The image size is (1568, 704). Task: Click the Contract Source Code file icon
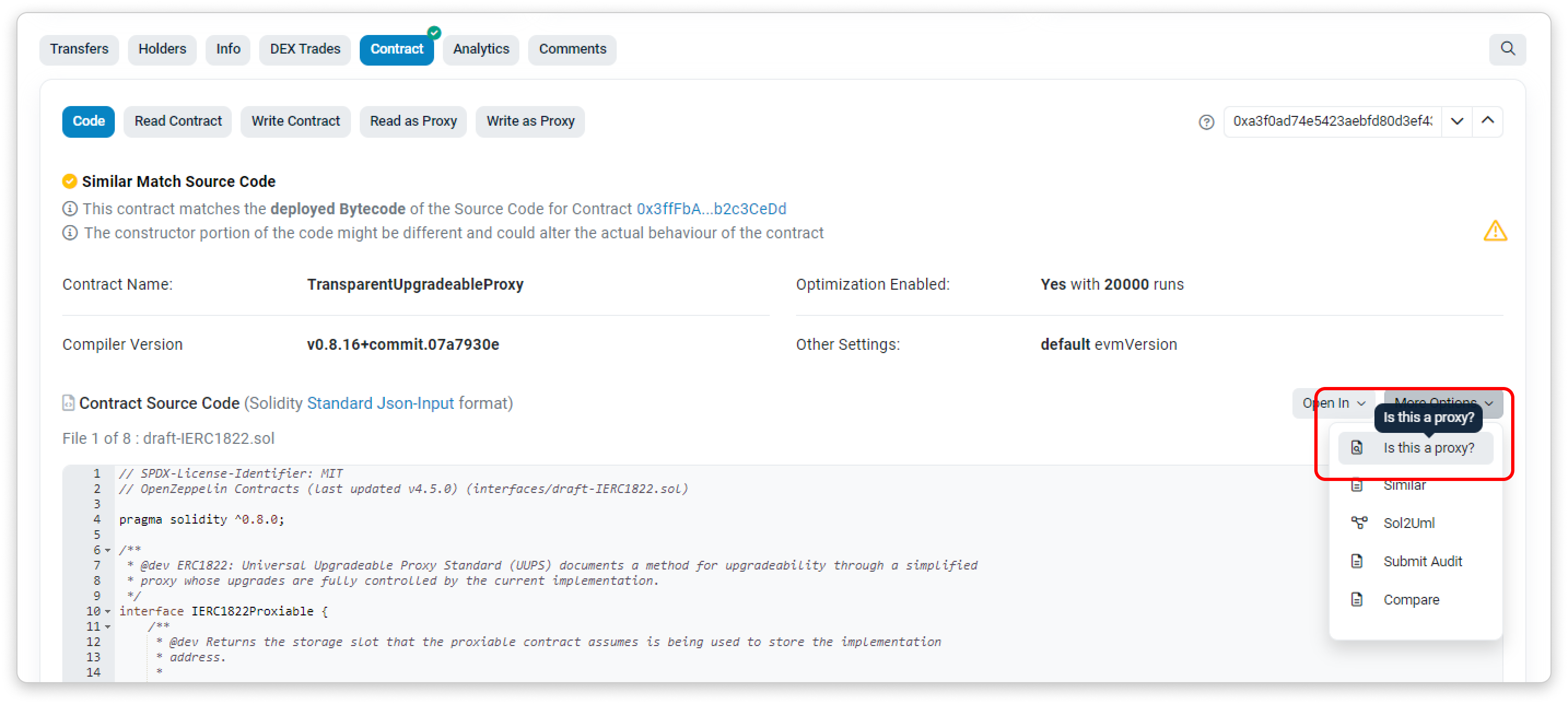click(68, 403)
